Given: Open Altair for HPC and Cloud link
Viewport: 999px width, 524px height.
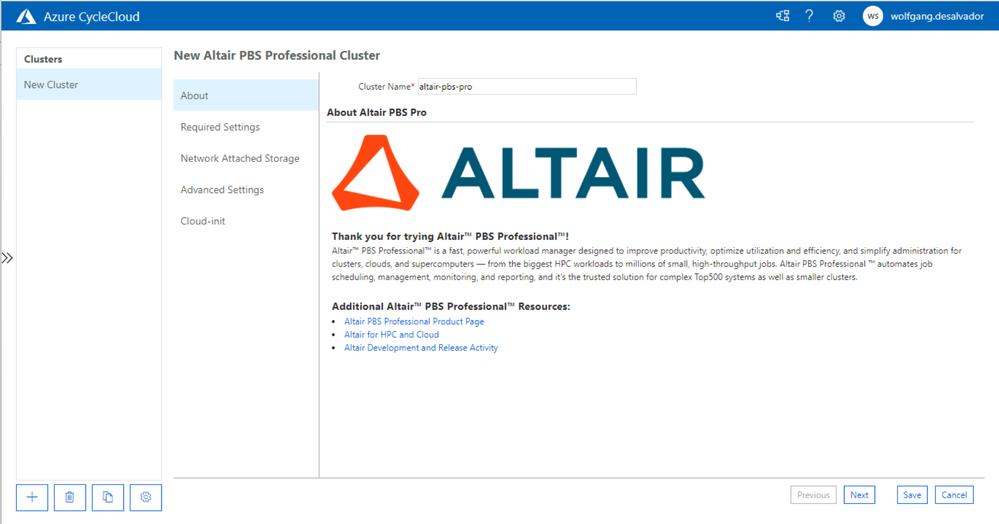Looking at the screenshot, I should pos(391,334).
